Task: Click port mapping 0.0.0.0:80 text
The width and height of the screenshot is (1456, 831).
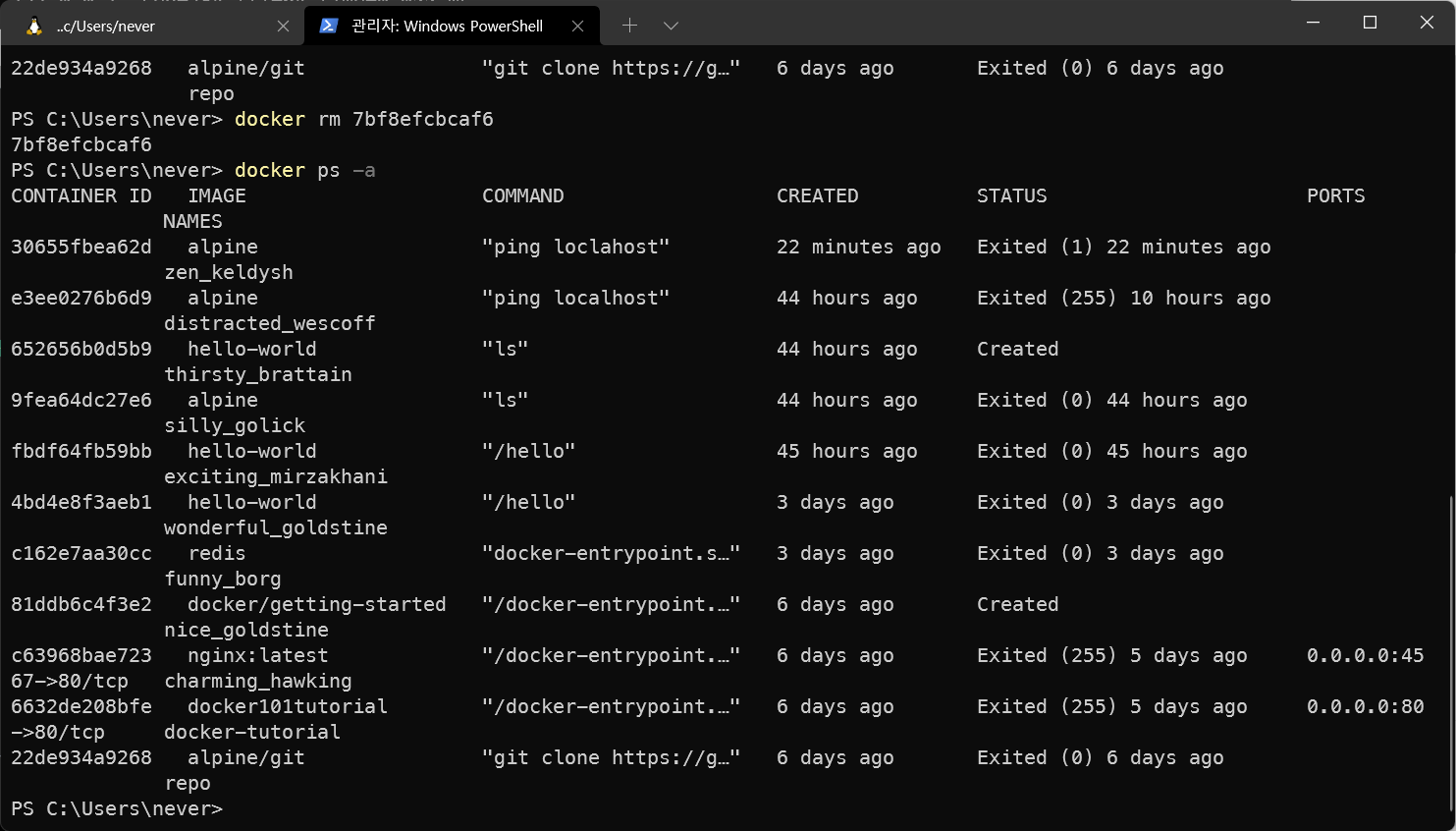Action: (x=1366, y=706)
